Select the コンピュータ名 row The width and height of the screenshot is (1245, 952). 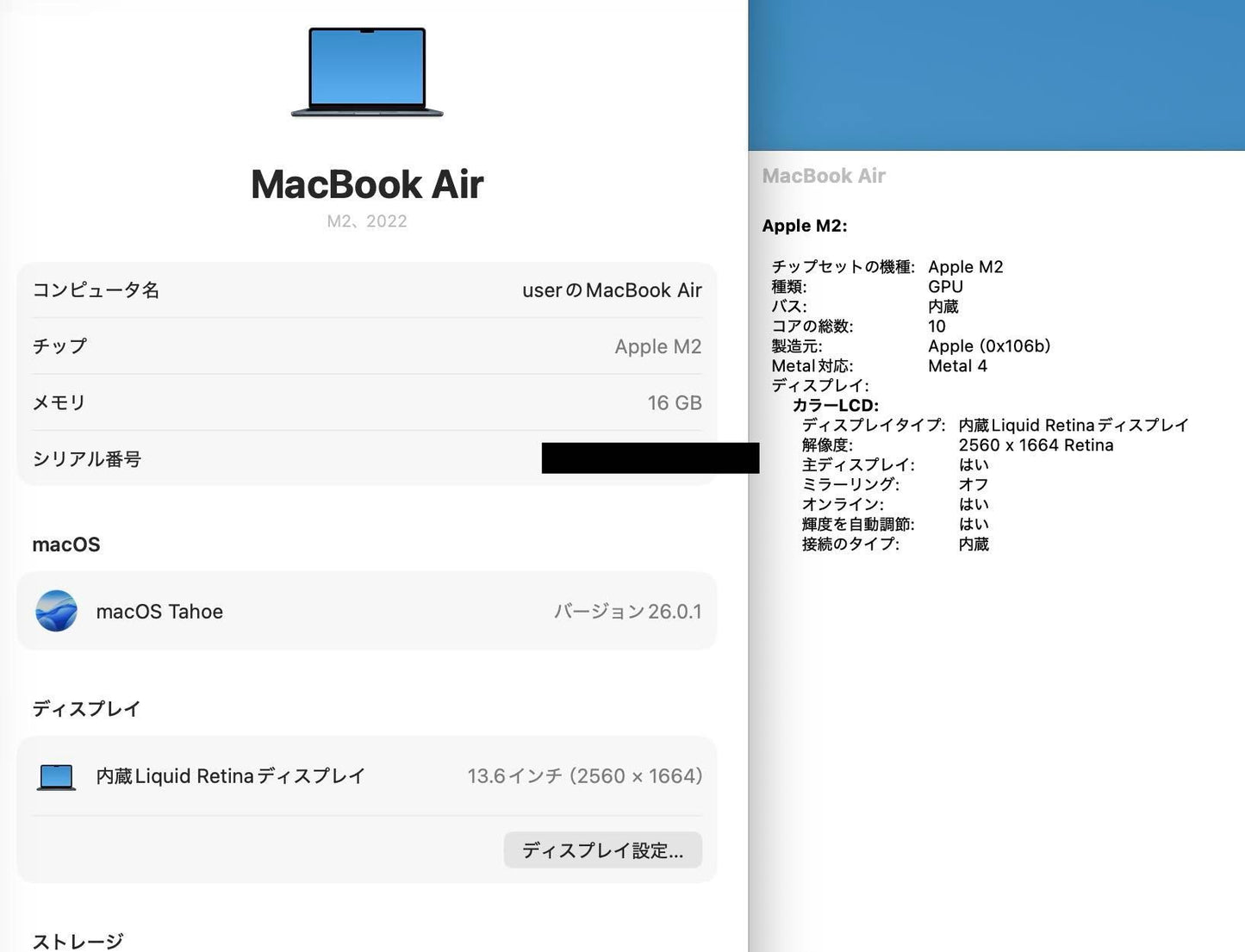pos(367,290)
